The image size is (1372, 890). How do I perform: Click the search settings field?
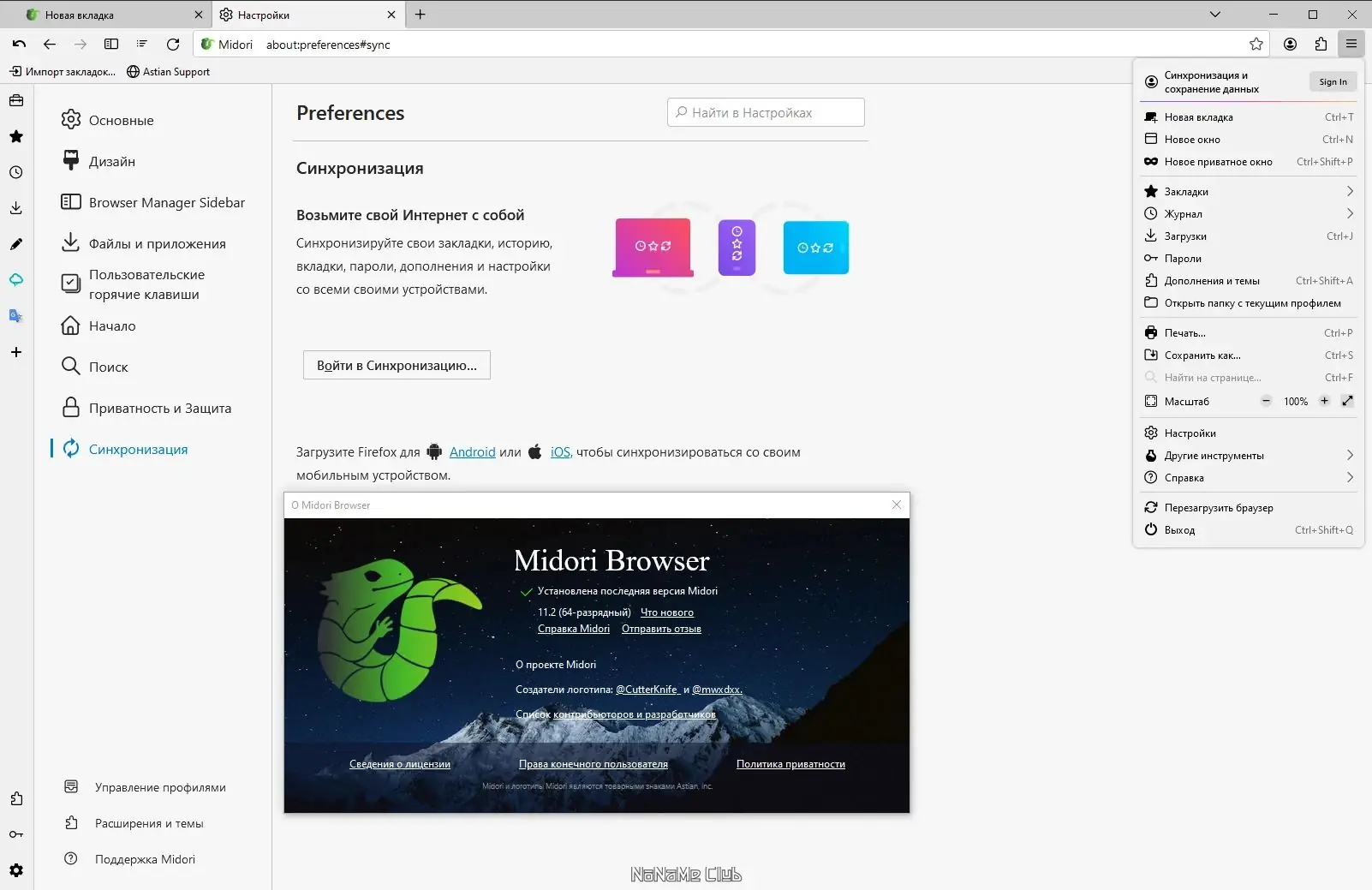click(766, 112)
